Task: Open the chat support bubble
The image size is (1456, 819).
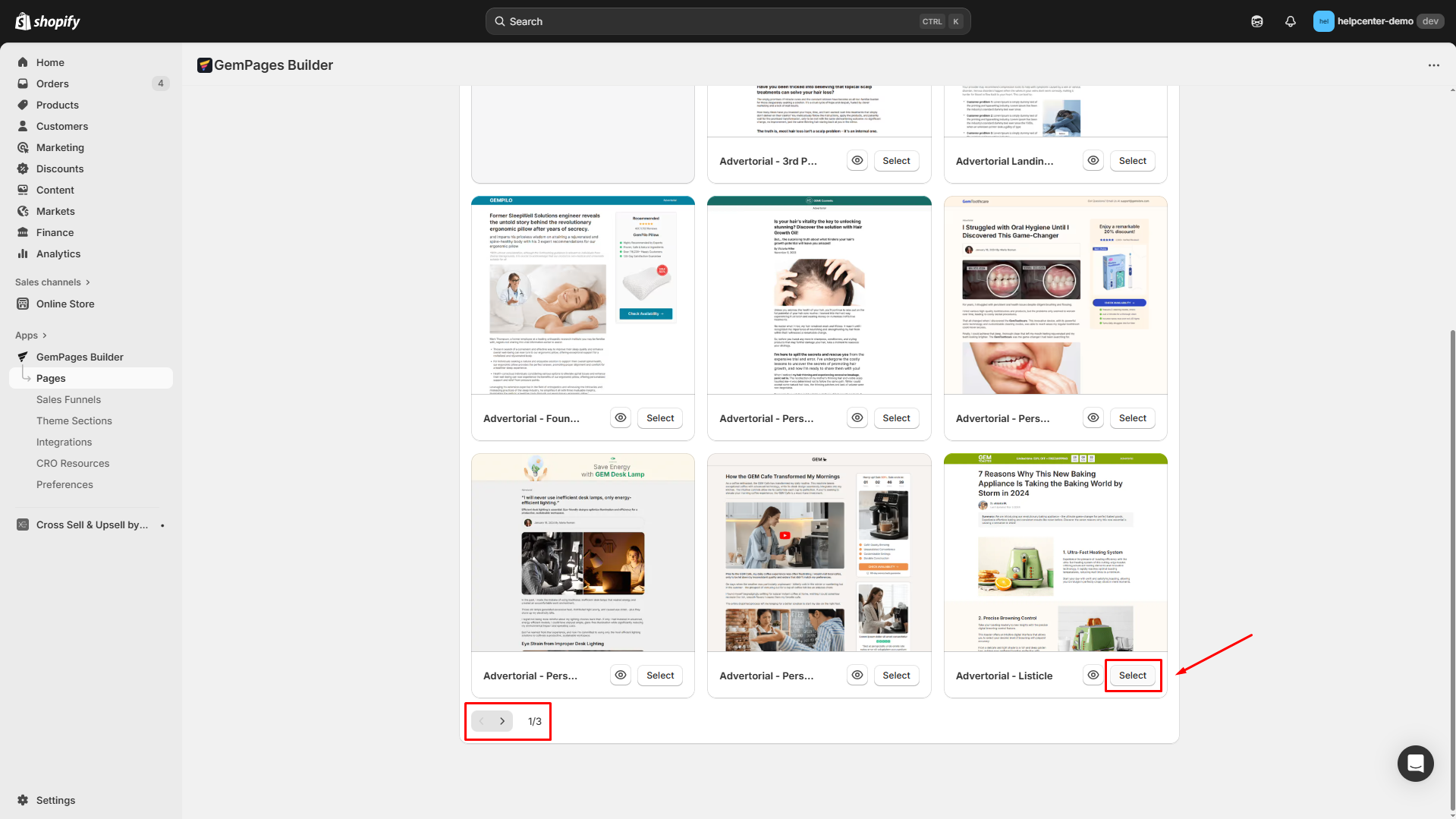Action: click(1415, 763)
